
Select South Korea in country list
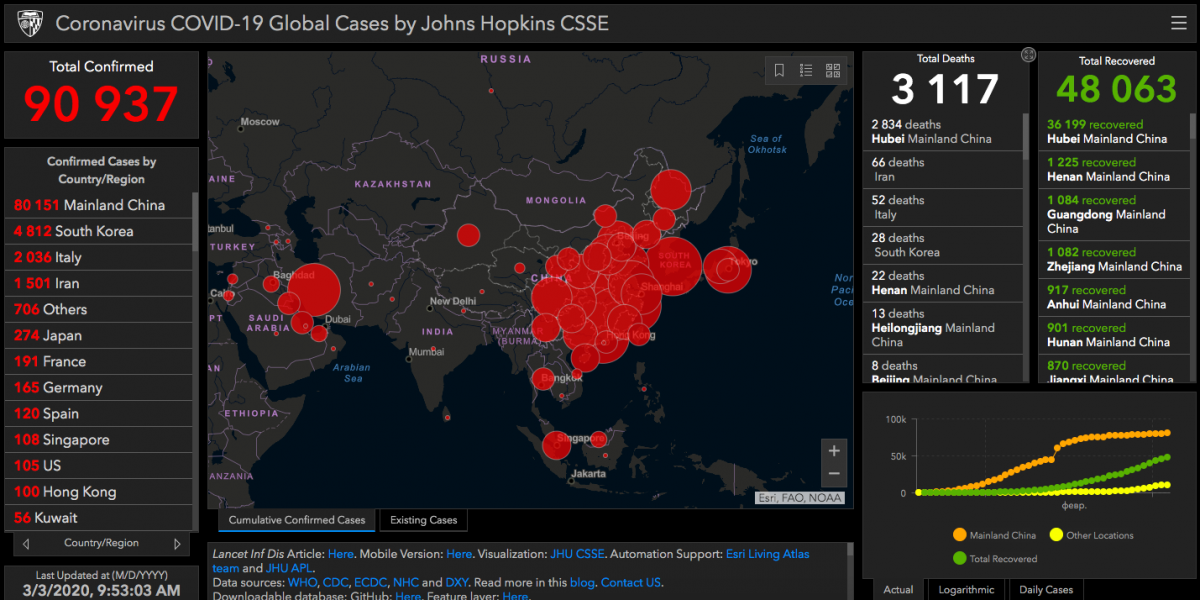click(98, 231)
